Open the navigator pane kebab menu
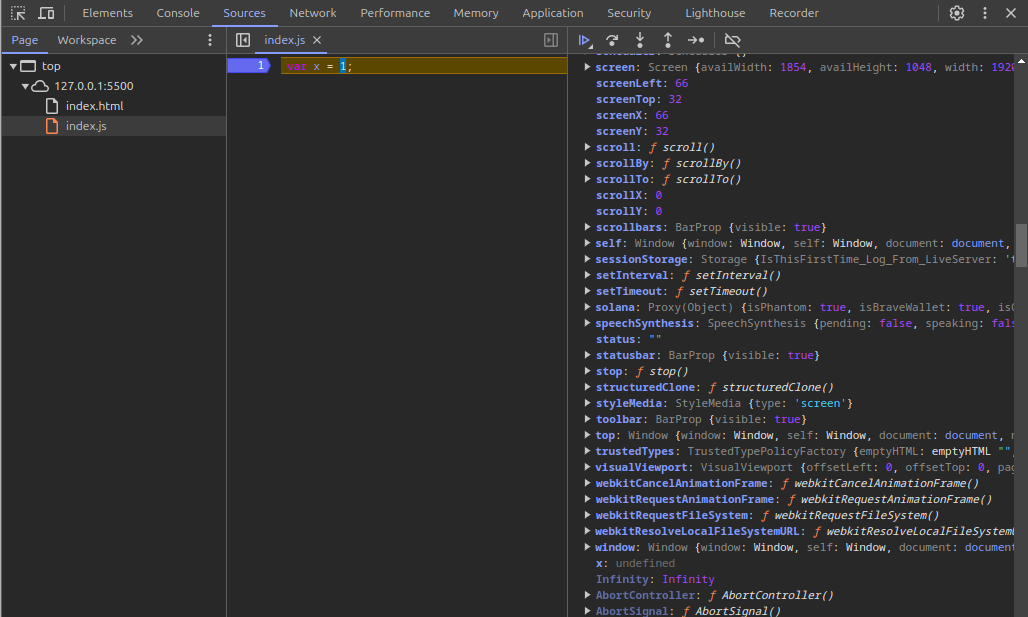Viewport: 1028px width, 617px height. click(210, 40)
